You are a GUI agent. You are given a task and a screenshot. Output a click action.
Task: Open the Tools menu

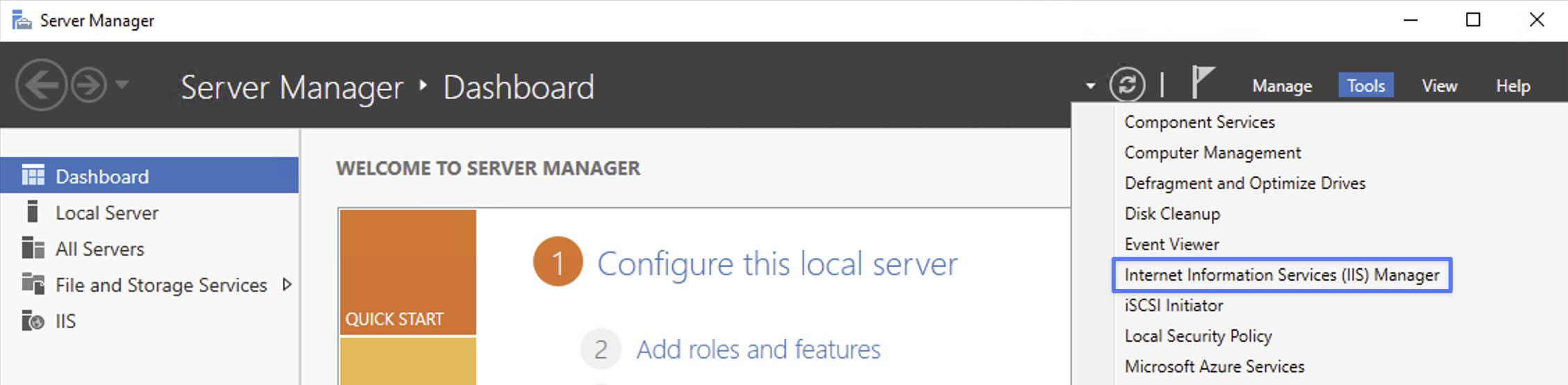tap(1366, 85)
